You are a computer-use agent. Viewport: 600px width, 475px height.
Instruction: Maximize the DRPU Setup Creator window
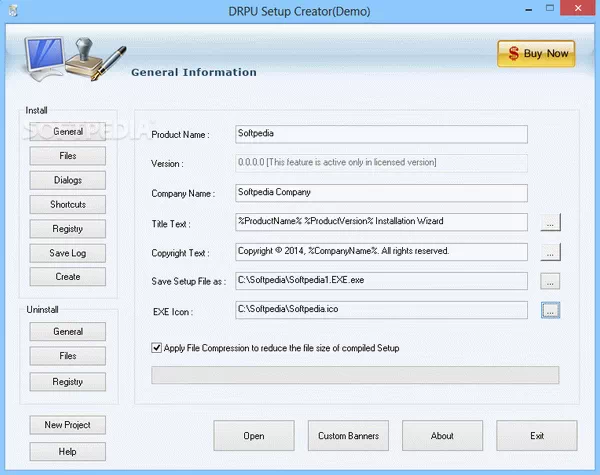coord(550,8)
